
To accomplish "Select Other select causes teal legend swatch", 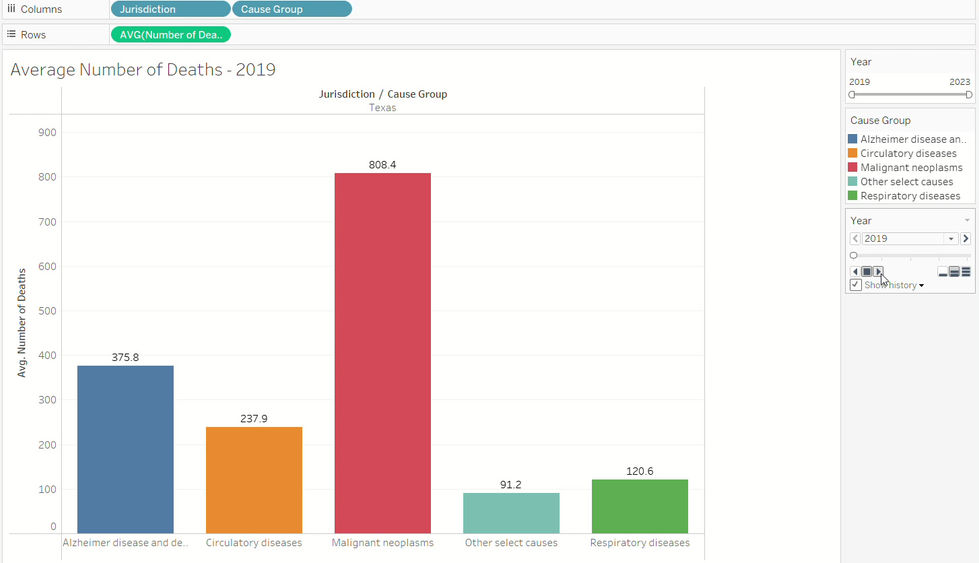I will coord(852,182).
